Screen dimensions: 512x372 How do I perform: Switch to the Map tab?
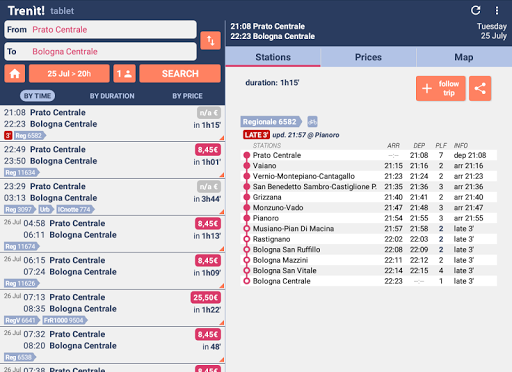click(x=464, y=57)
